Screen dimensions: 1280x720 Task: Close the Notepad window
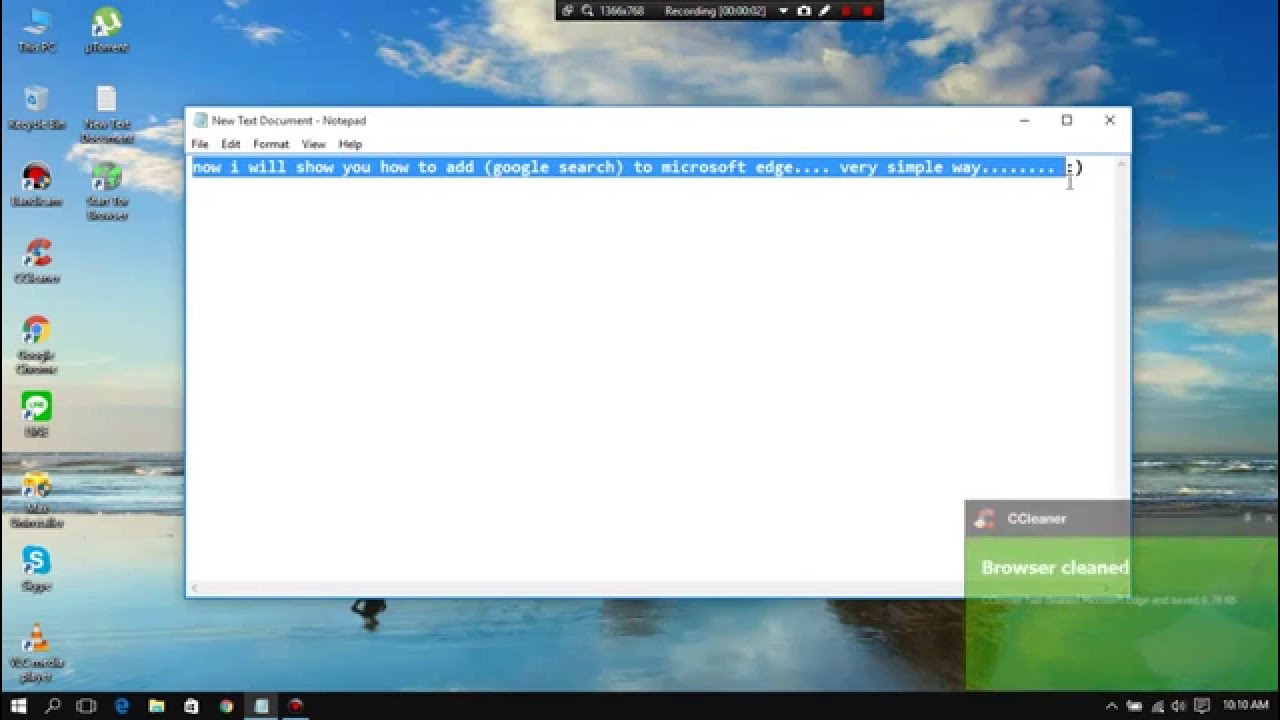coord(1109,120)
